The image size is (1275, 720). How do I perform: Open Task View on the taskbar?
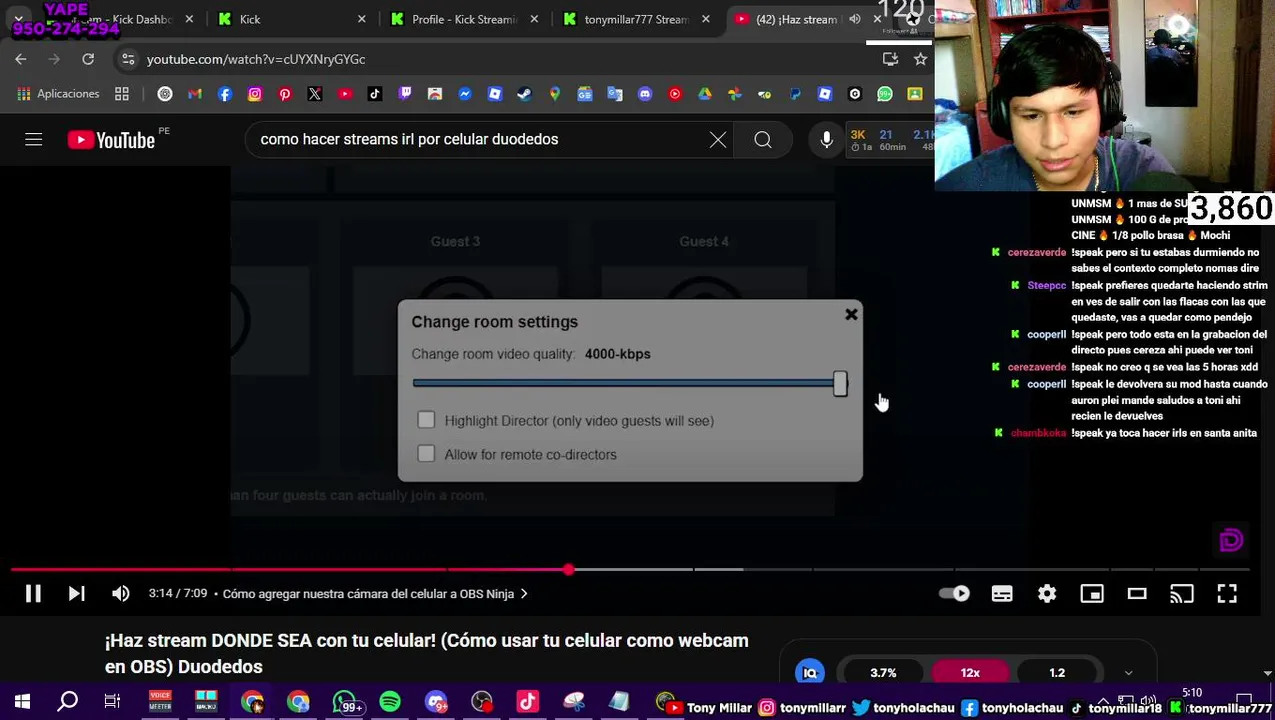[x=112, y=702]
